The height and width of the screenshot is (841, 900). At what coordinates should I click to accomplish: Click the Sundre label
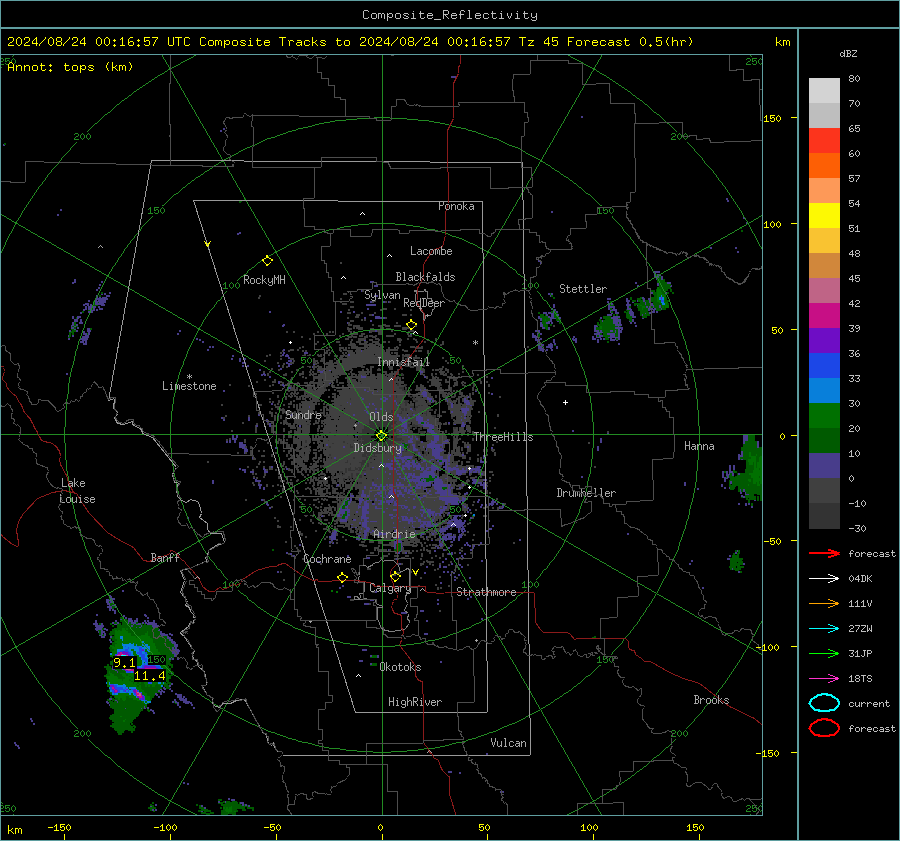(x=303, y=414)
